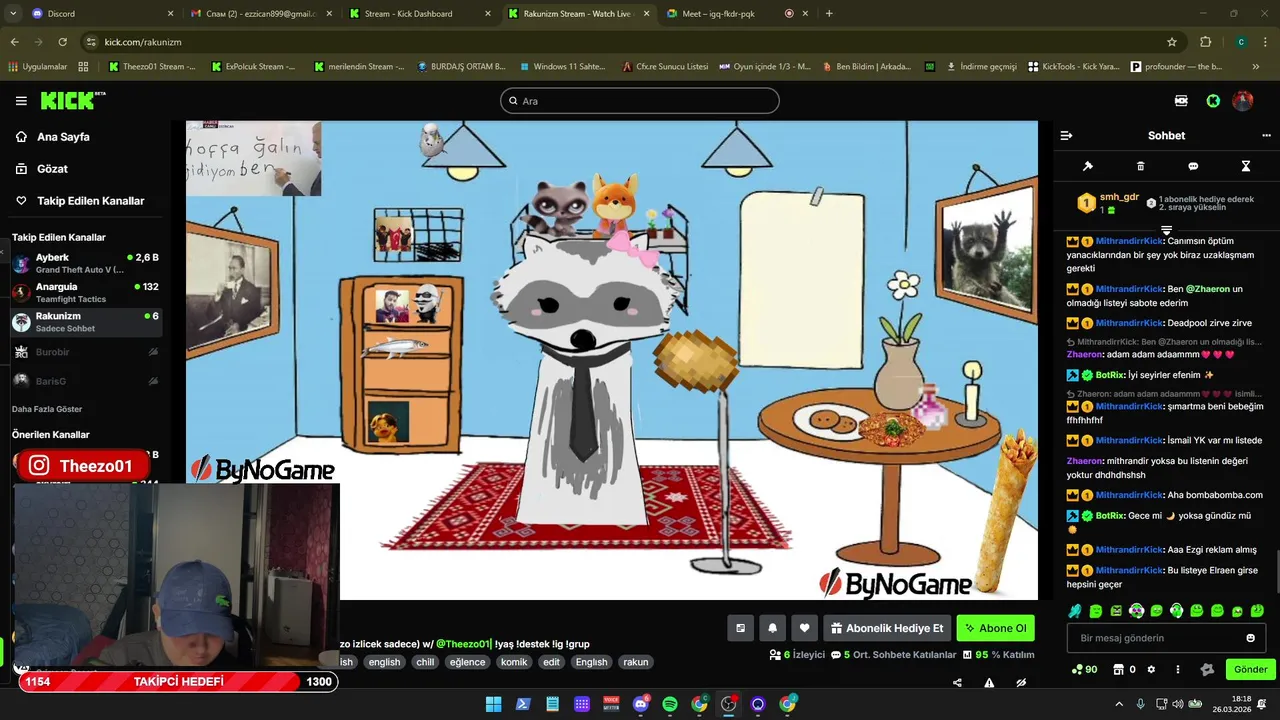Open Chrome extensions puzzle icon
Viewport: 1280px width, 720px height.
[1206, 42]
